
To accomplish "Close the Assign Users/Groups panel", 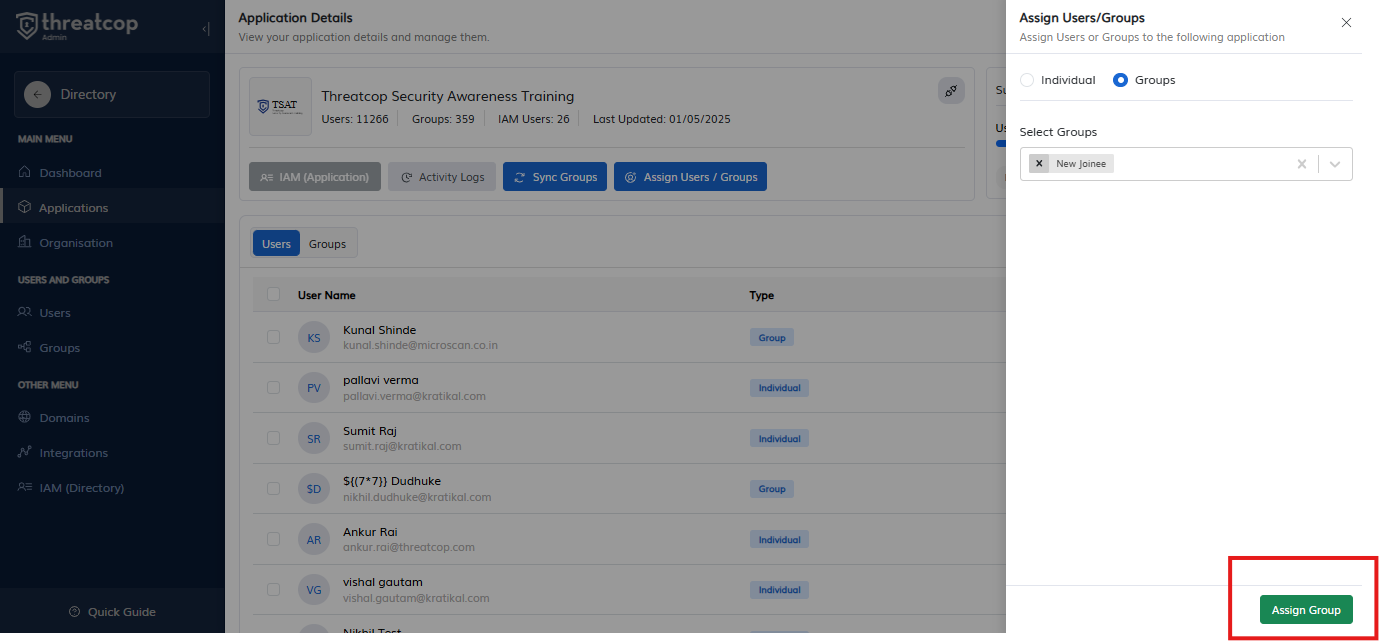I will (1346, 23).
